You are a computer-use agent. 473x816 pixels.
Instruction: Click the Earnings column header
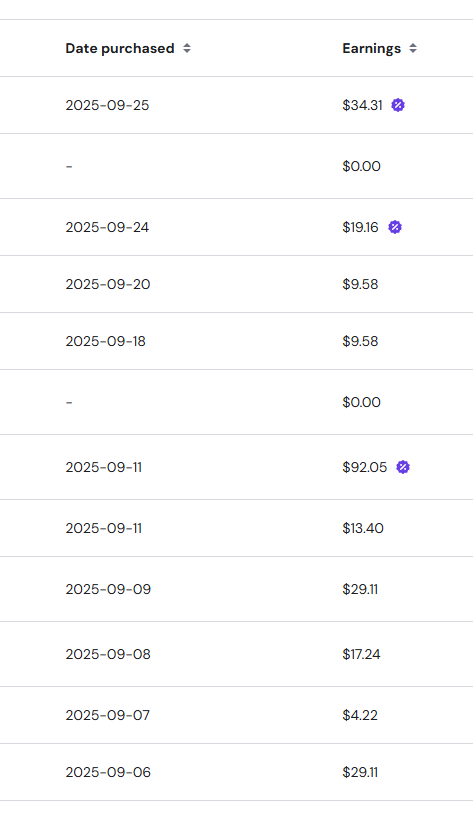[x=372, y=48]
